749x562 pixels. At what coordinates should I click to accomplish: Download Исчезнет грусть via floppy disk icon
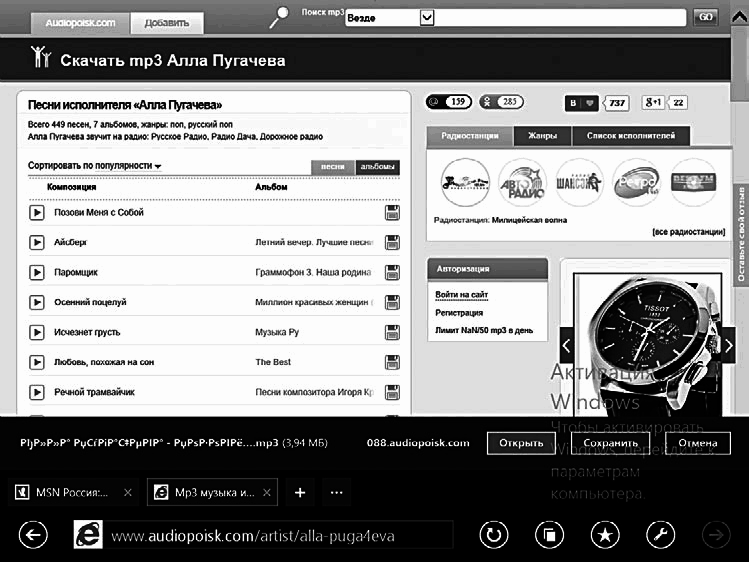pos(392,332)
